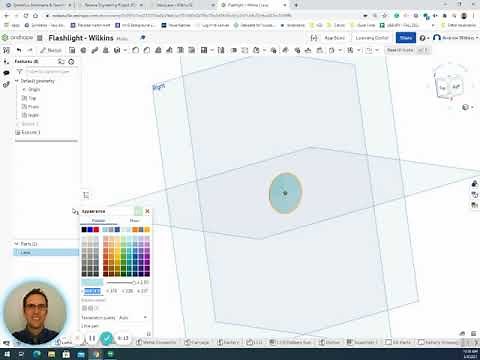Open File Explorer from the taskbar

click(x=51, y=354)
